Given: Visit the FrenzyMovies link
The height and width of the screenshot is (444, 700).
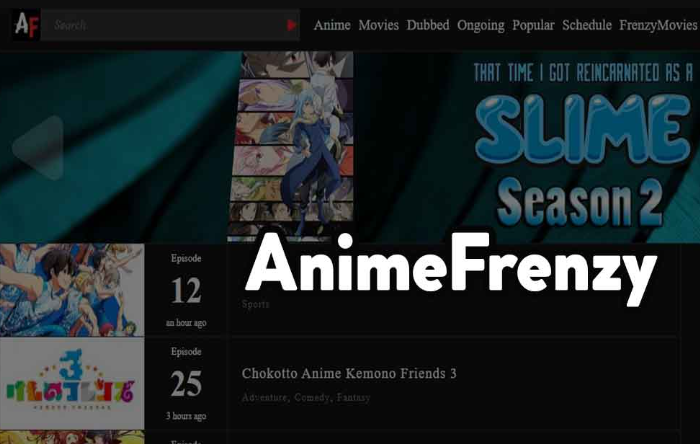Looking at the screenshot, I should 658,25.
